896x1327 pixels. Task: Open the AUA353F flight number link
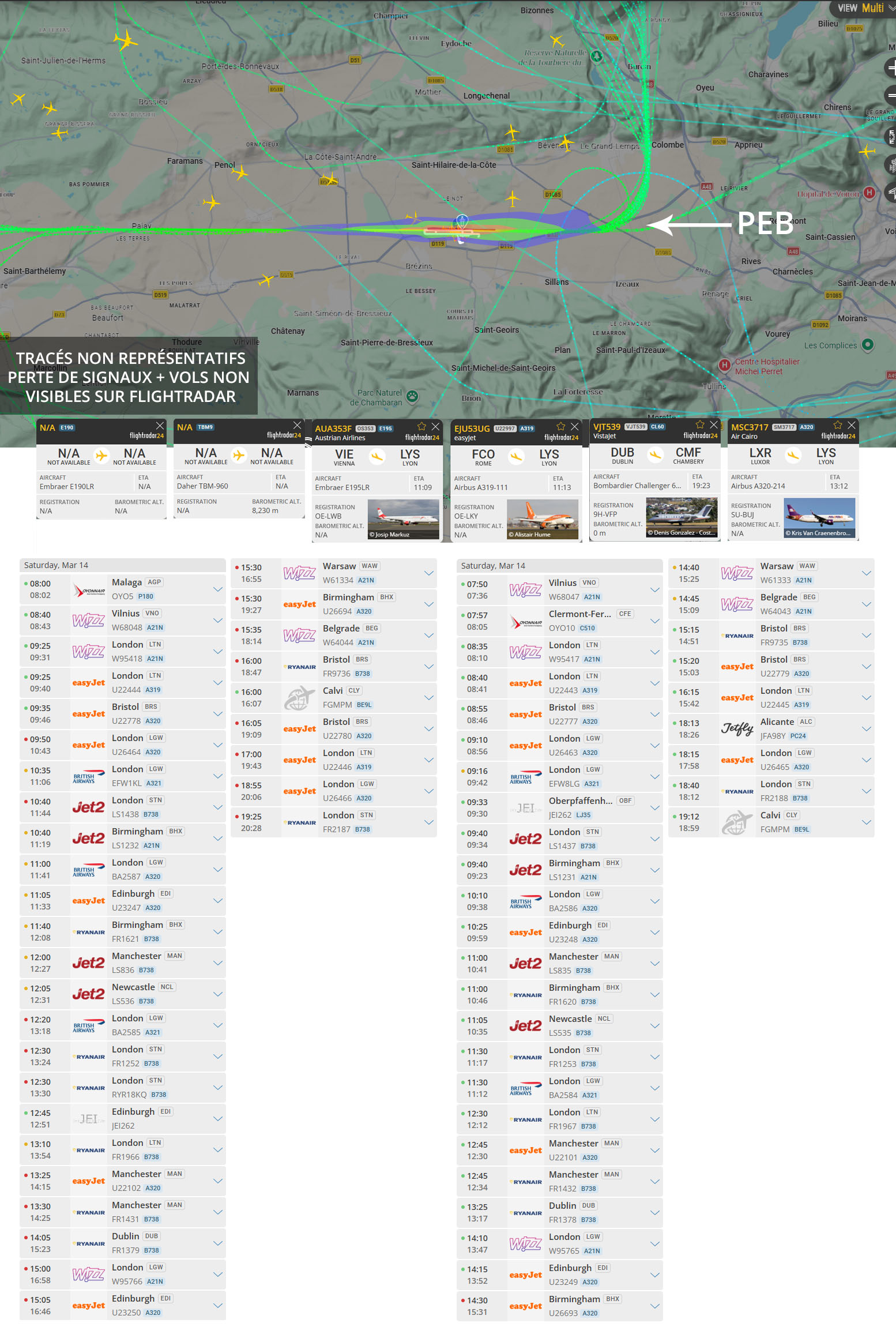coord(333,428)
